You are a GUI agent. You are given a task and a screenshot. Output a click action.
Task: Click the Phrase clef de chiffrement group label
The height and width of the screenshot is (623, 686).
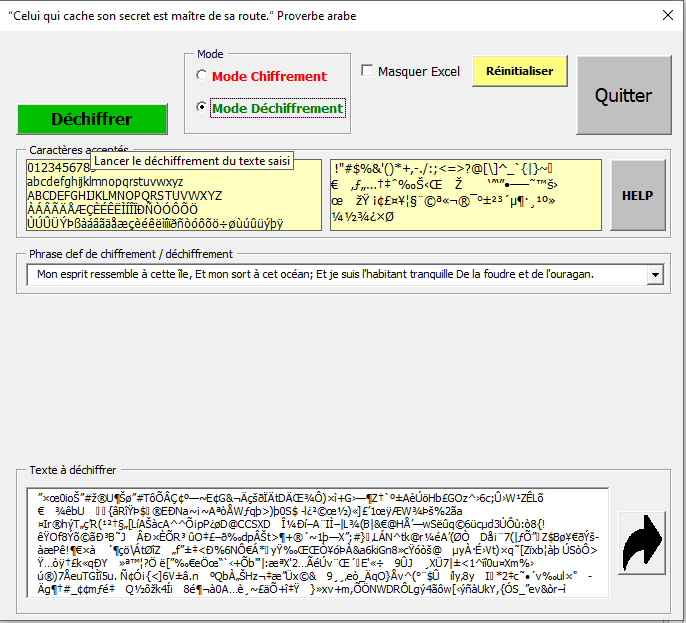pos(130,254)
